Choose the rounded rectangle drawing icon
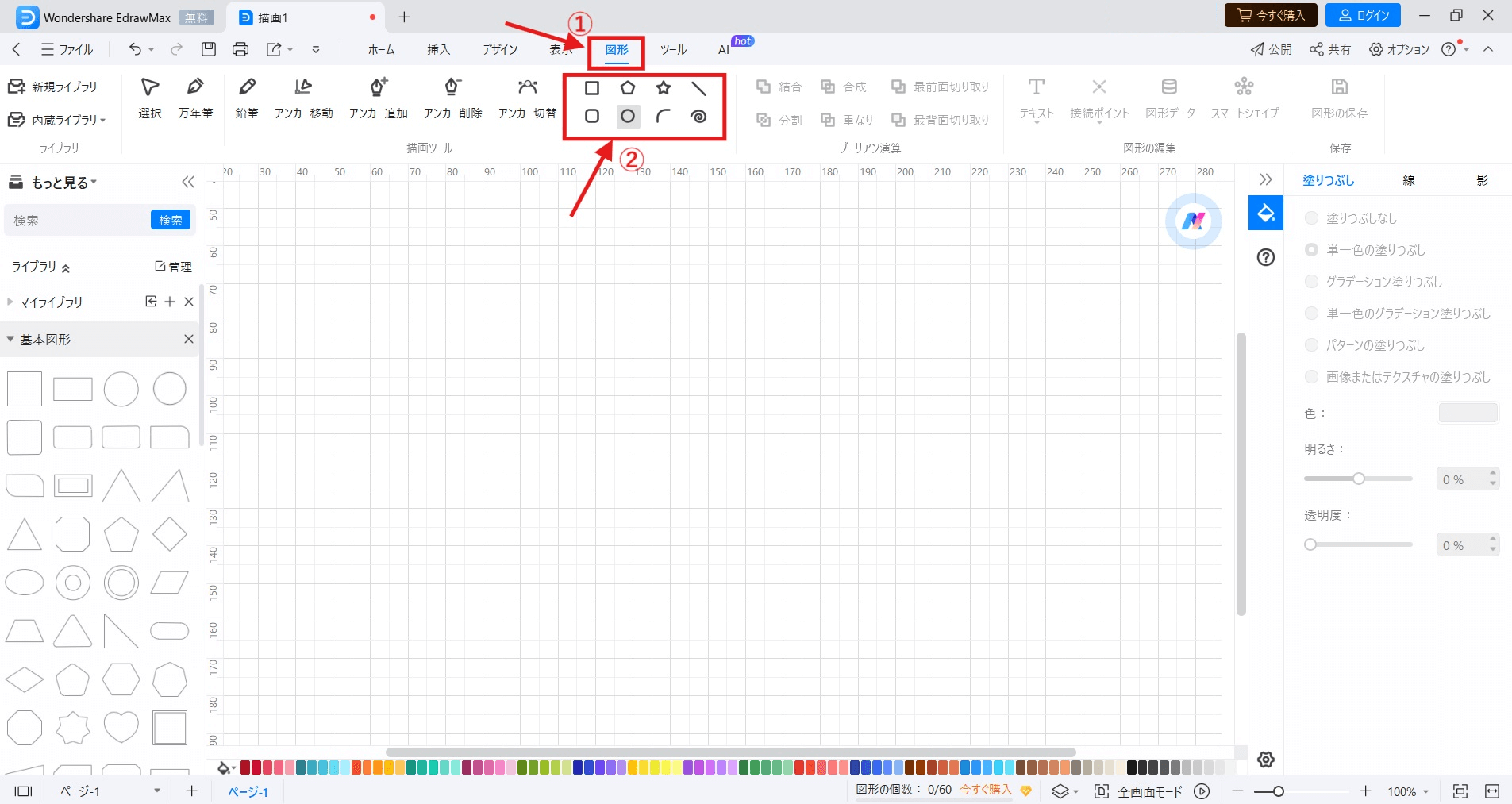 592,116
